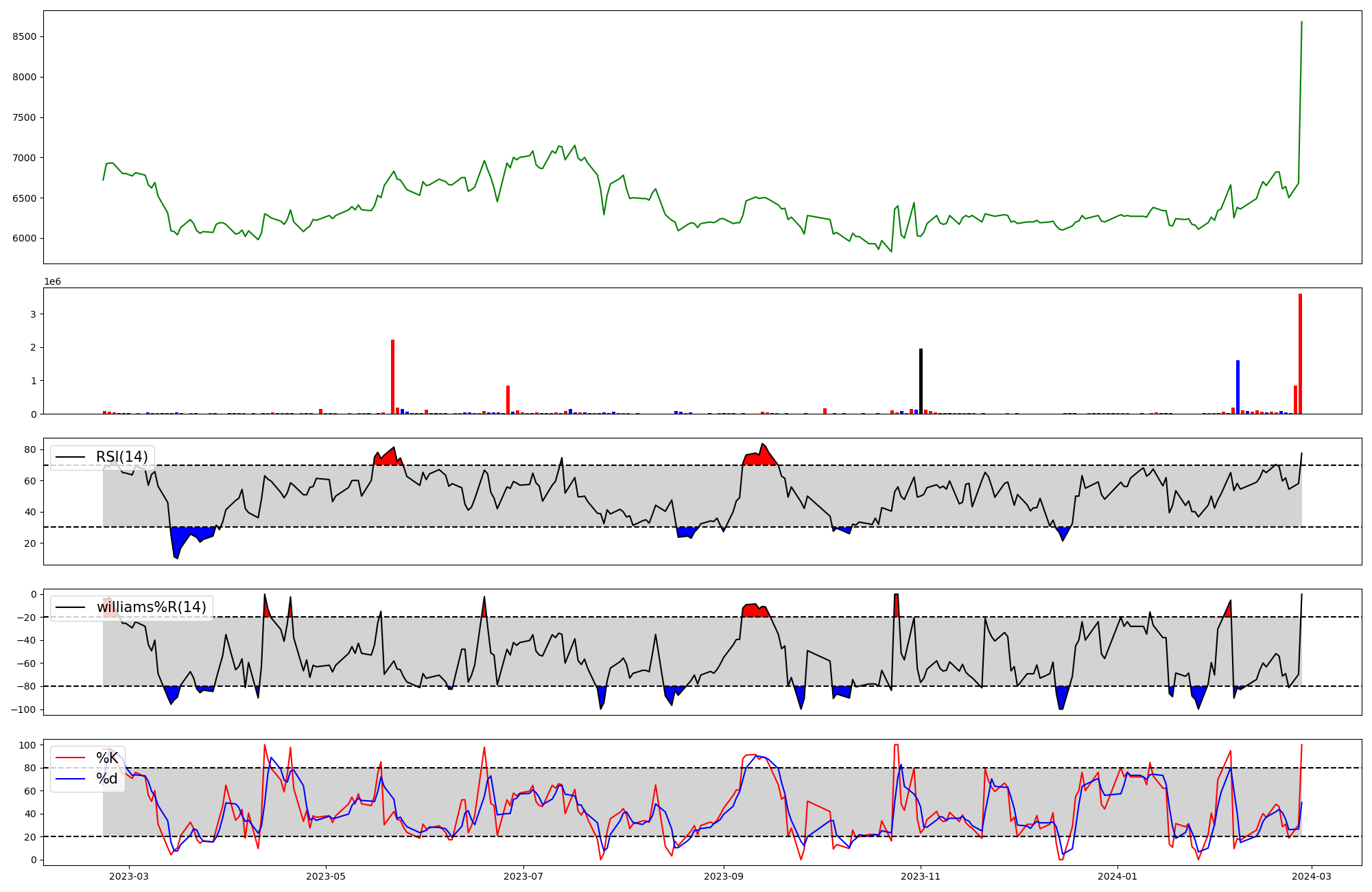Click the 2023-07 x-axis date label

523,876
